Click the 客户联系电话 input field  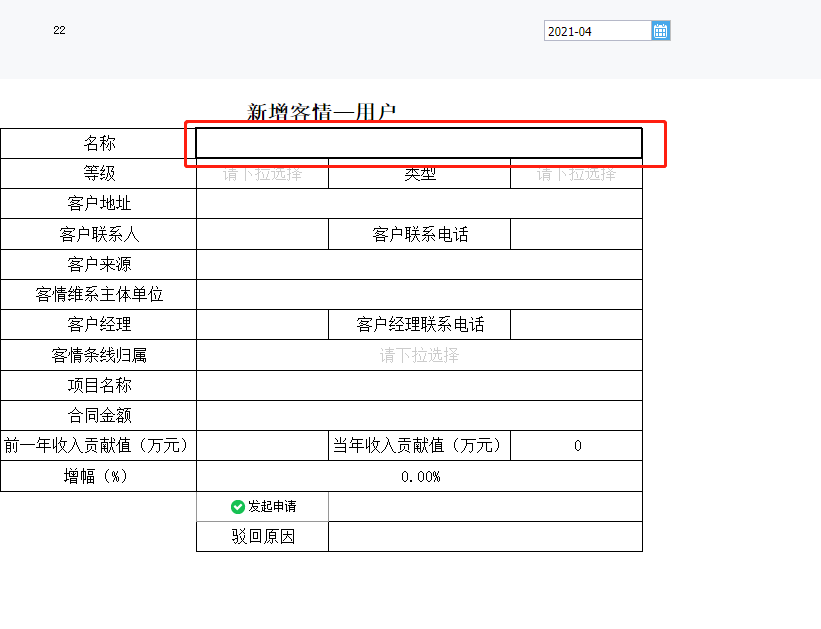tap(576, 234)
